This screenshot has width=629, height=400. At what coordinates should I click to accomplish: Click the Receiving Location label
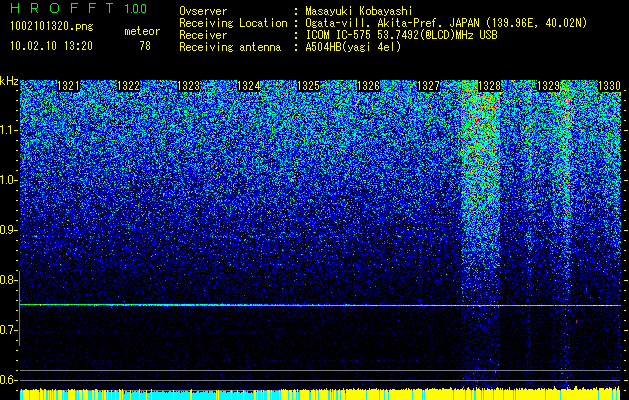coord(233,23)
